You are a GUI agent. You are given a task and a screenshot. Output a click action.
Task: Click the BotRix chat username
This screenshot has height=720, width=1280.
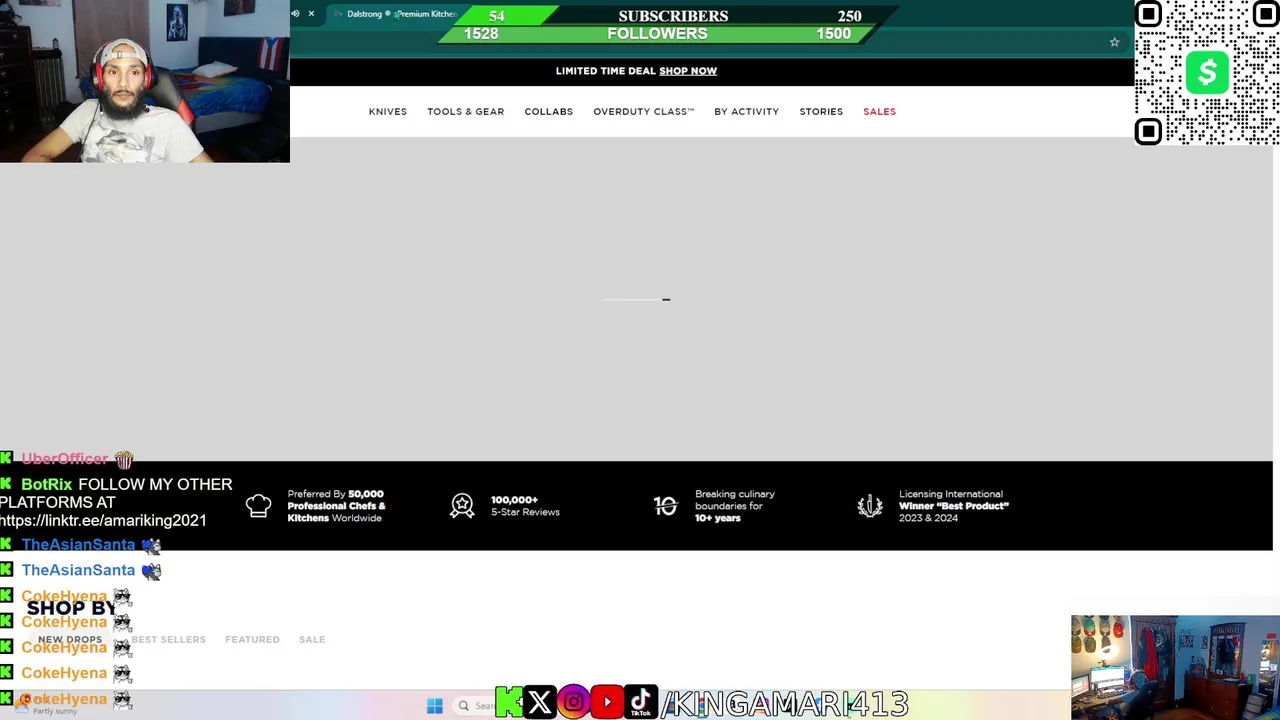[x=47, y=485]
